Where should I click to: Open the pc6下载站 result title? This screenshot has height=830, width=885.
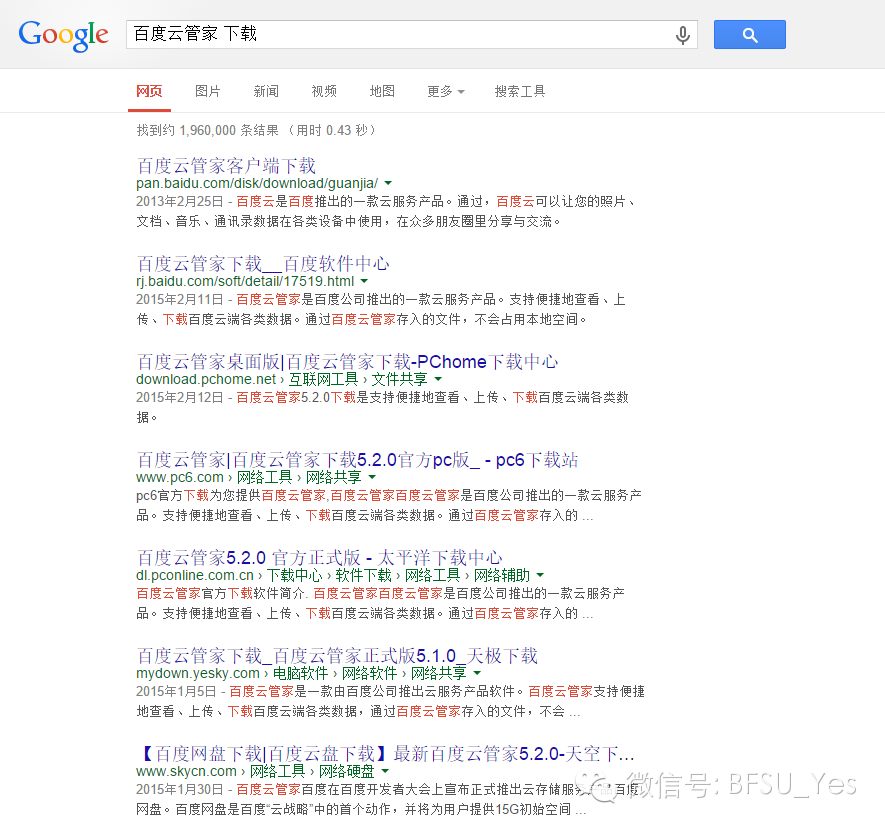(357, 460)
